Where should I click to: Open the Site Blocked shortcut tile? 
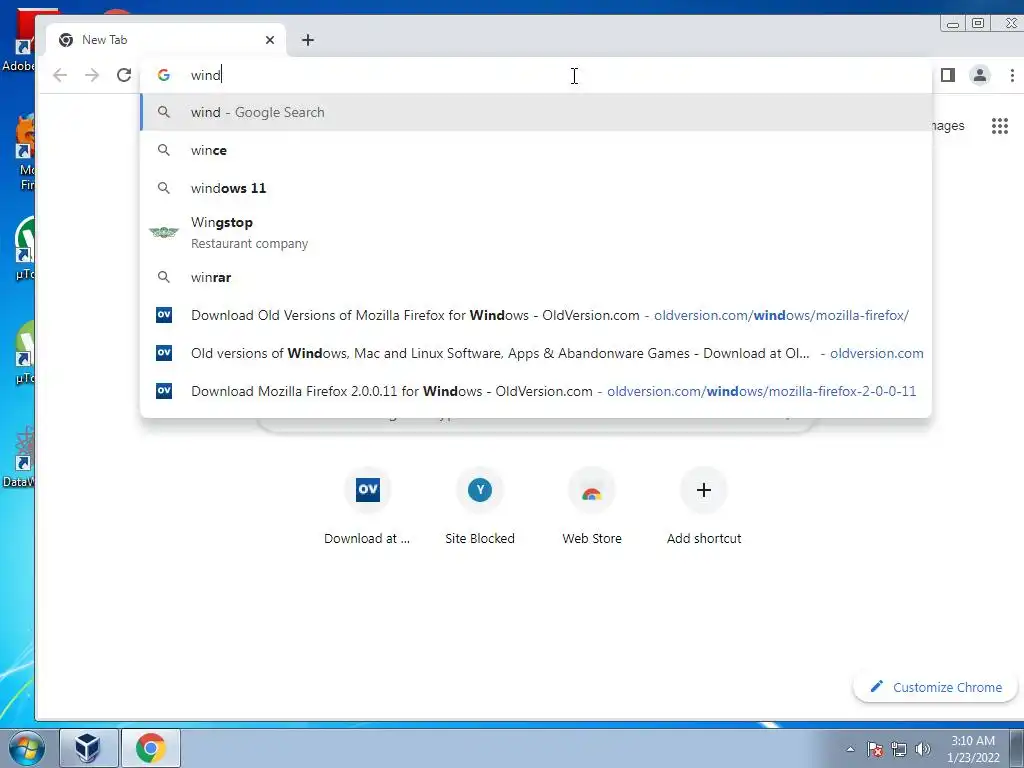pyautogui.click(x=480, y=507)
